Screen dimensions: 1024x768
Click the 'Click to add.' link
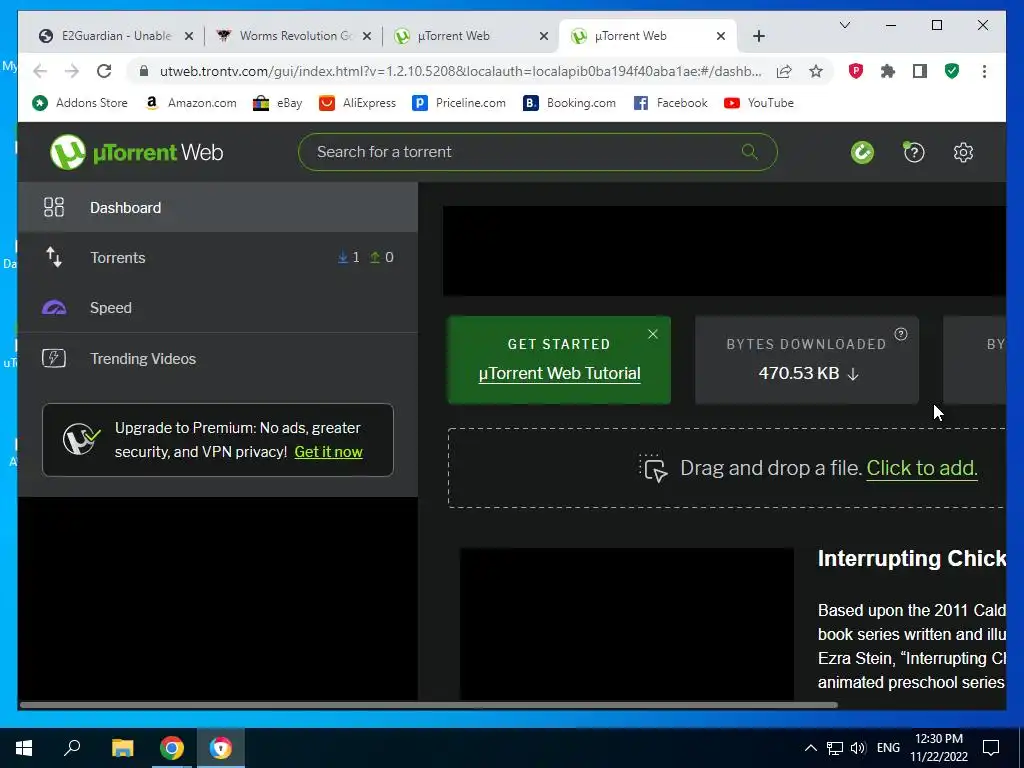point(921,468)
